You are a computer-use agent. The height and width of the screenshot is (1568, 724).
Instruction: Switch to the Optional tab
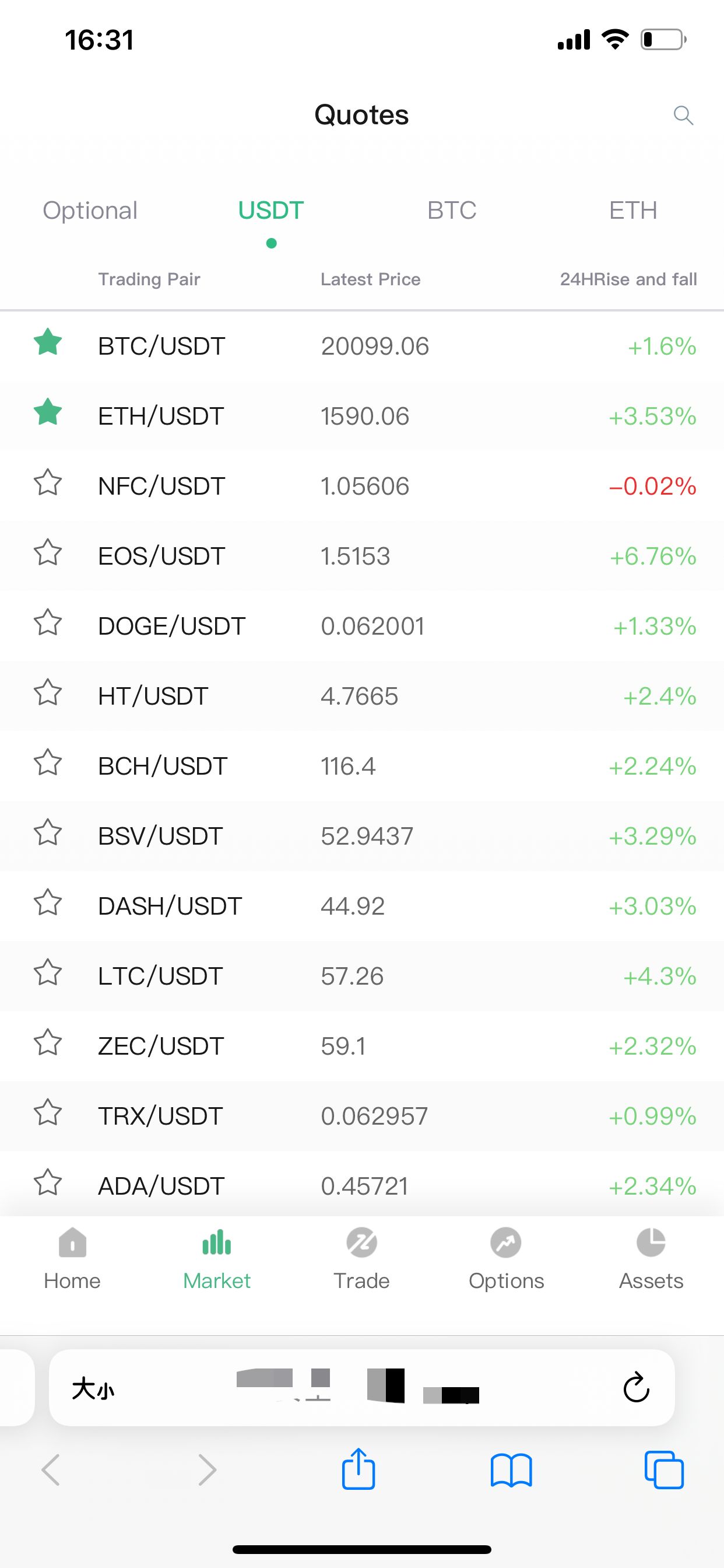click(x=90, y=211)
